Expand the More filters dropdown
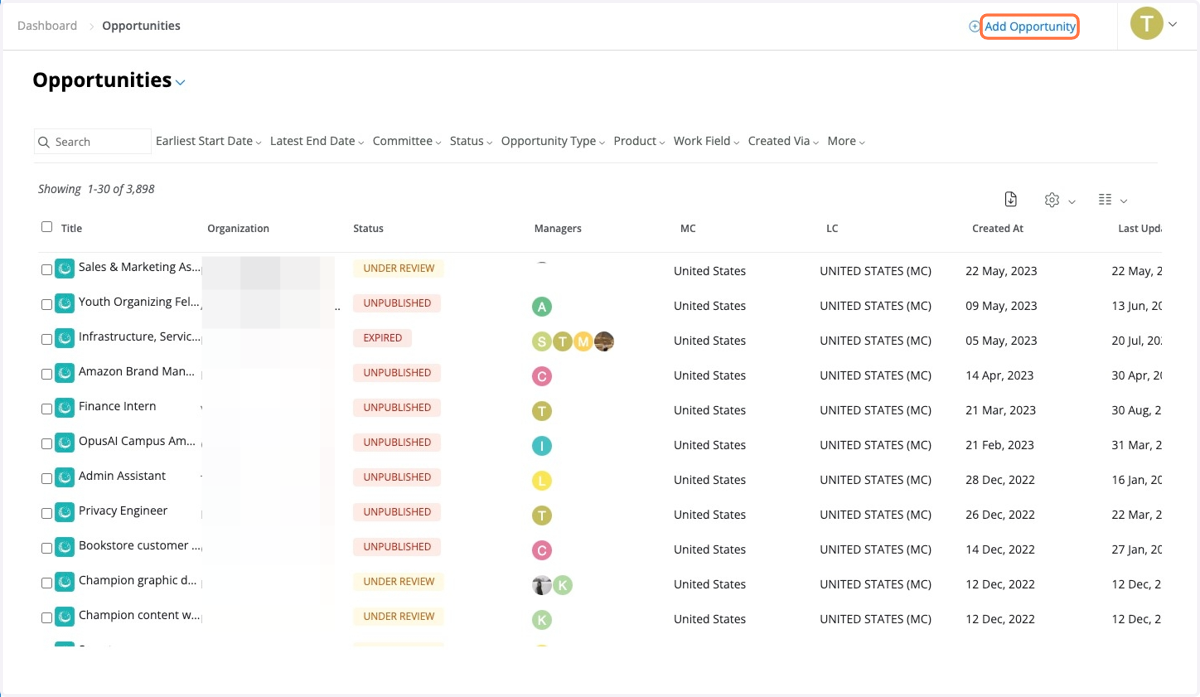The height and width of the screenshot is (697, 1200). tap(846, 141)
